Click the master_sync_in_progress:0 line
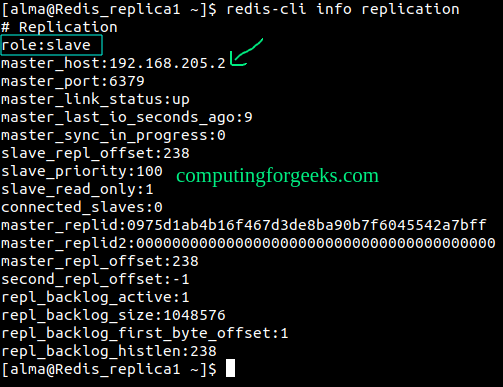Viewport: 503px width, 387px height. pos(113,135)
